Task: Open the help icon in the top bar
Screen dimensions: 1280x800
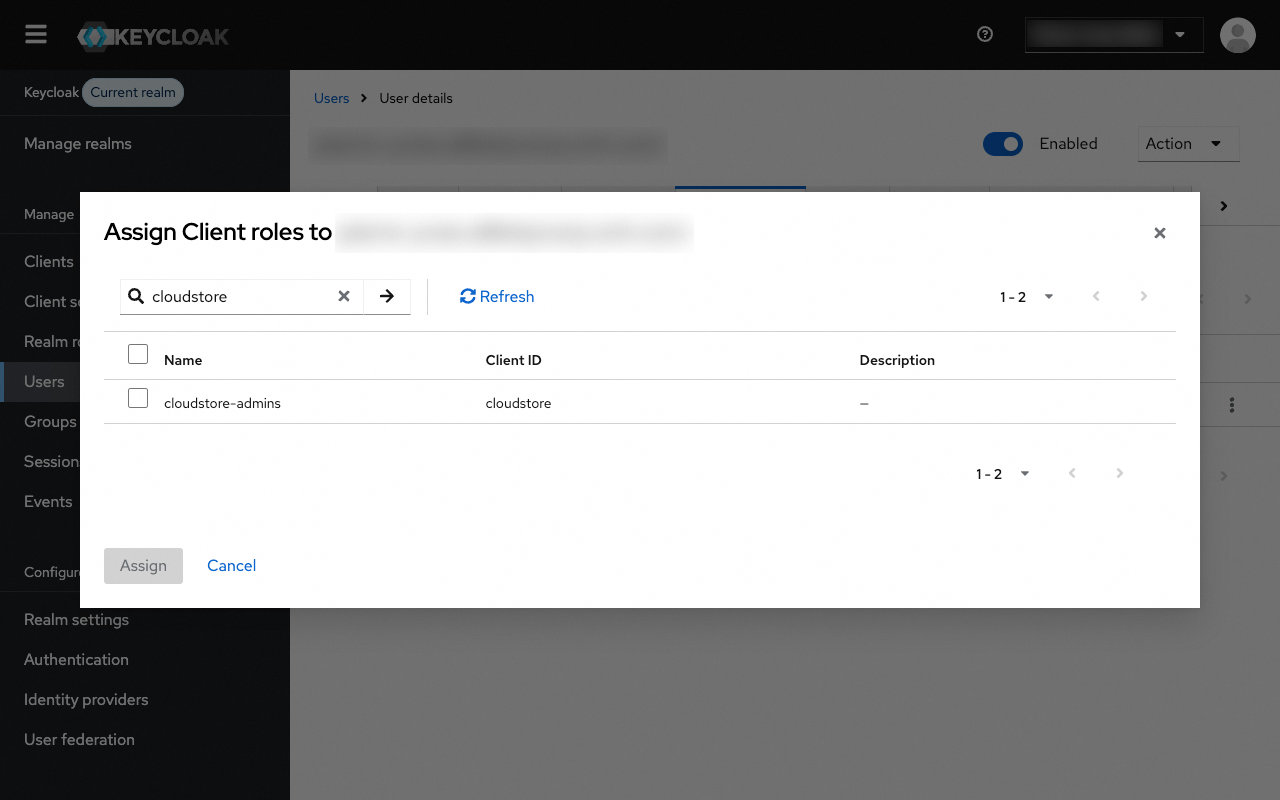Action: pos(984,33)
